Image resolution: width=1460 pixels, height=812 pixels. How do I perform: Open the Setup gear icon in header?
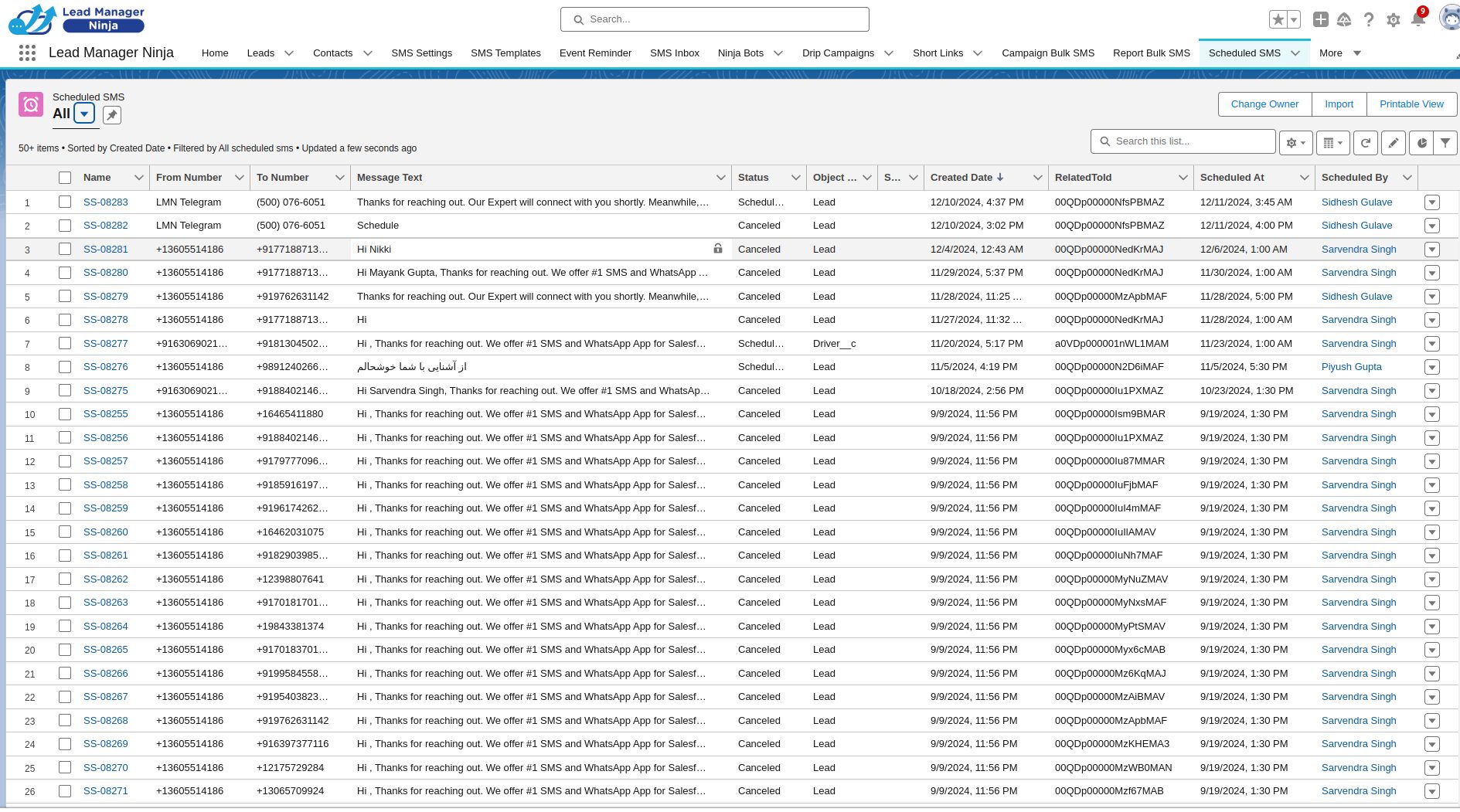[1393, 20]
